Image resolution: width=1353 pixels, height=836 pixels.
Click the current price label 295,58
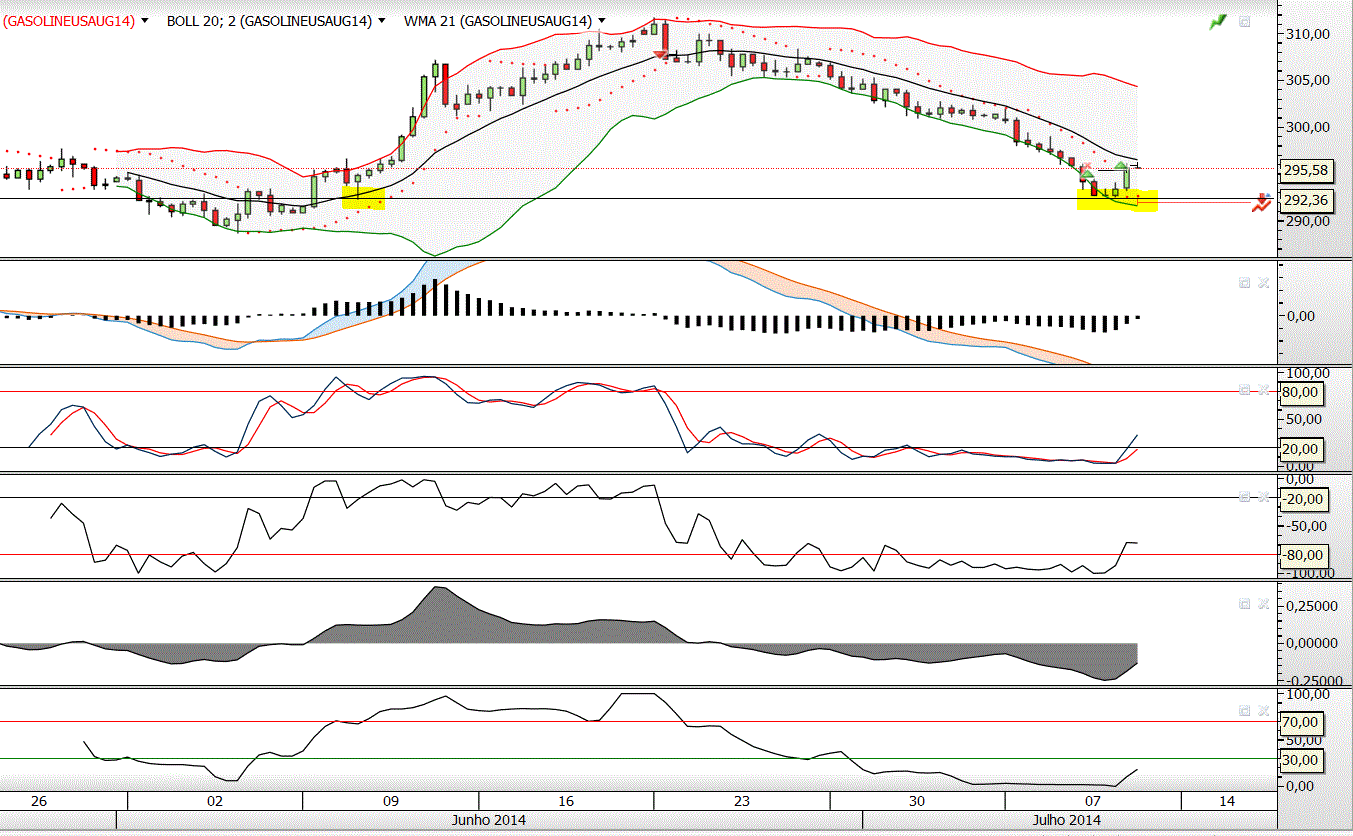point(1306,170)
